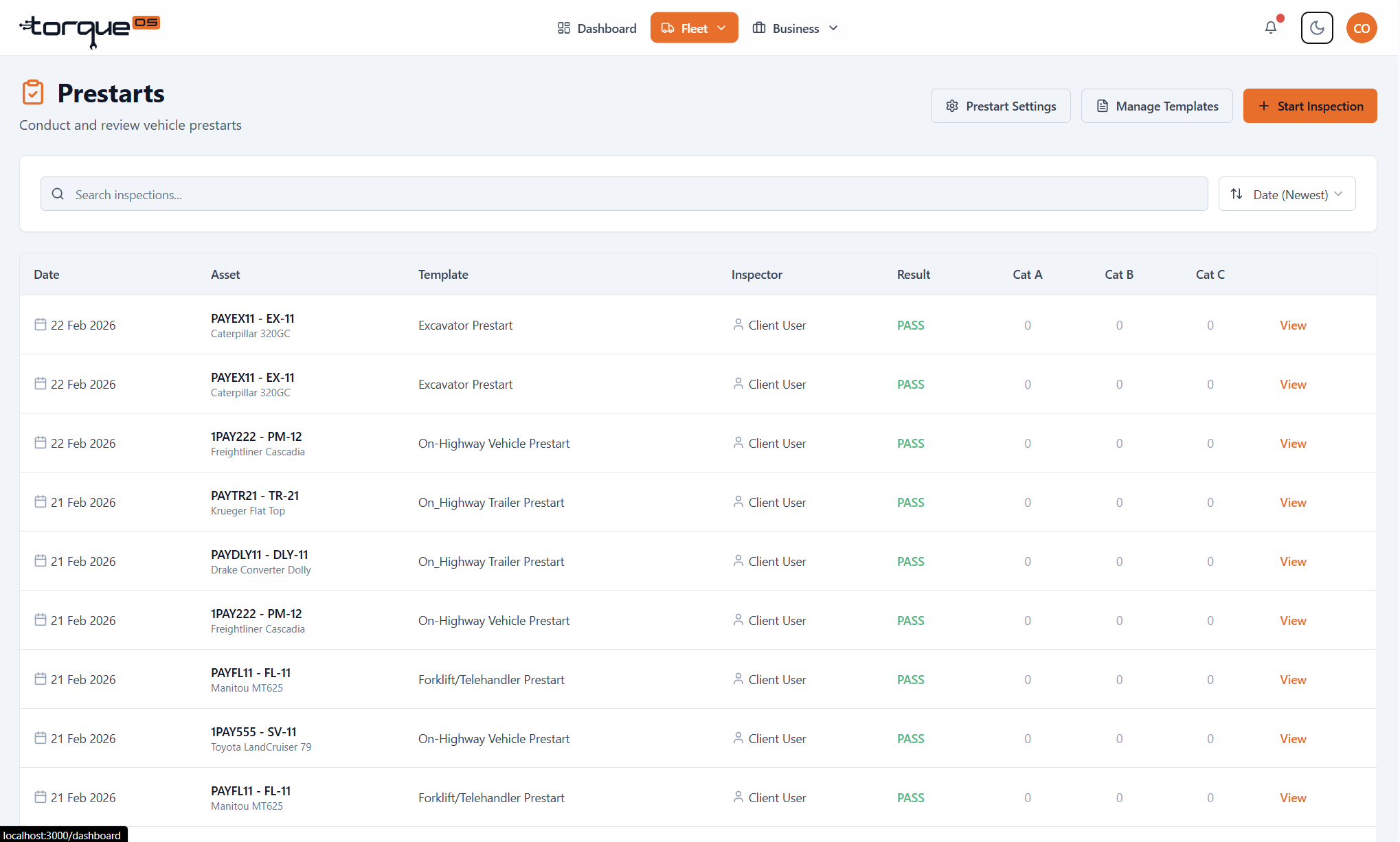This screenshot has width=1400, height=842.
Task: View the PAYDLY11 DLY-11 inspection
Action: (x=1292, y=561)
